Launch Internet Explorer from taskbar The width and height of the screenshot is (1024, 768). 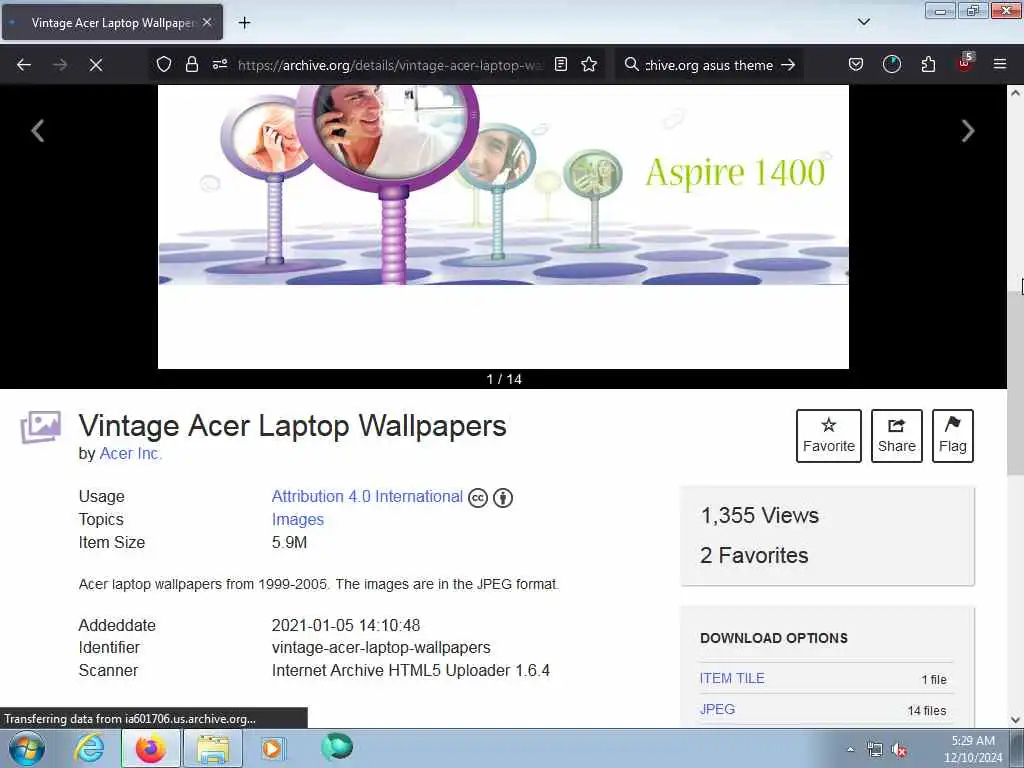pos(89,748)
